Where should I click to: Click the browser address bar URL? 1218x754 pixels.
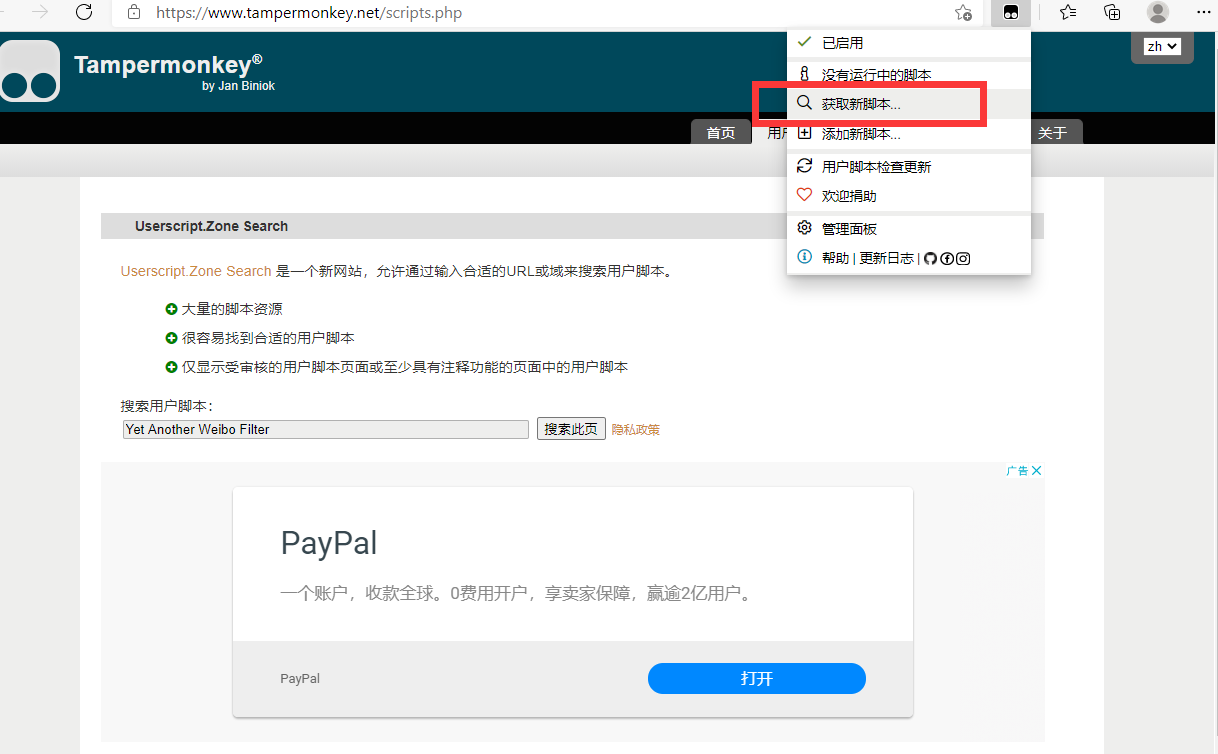pos(309,14)
